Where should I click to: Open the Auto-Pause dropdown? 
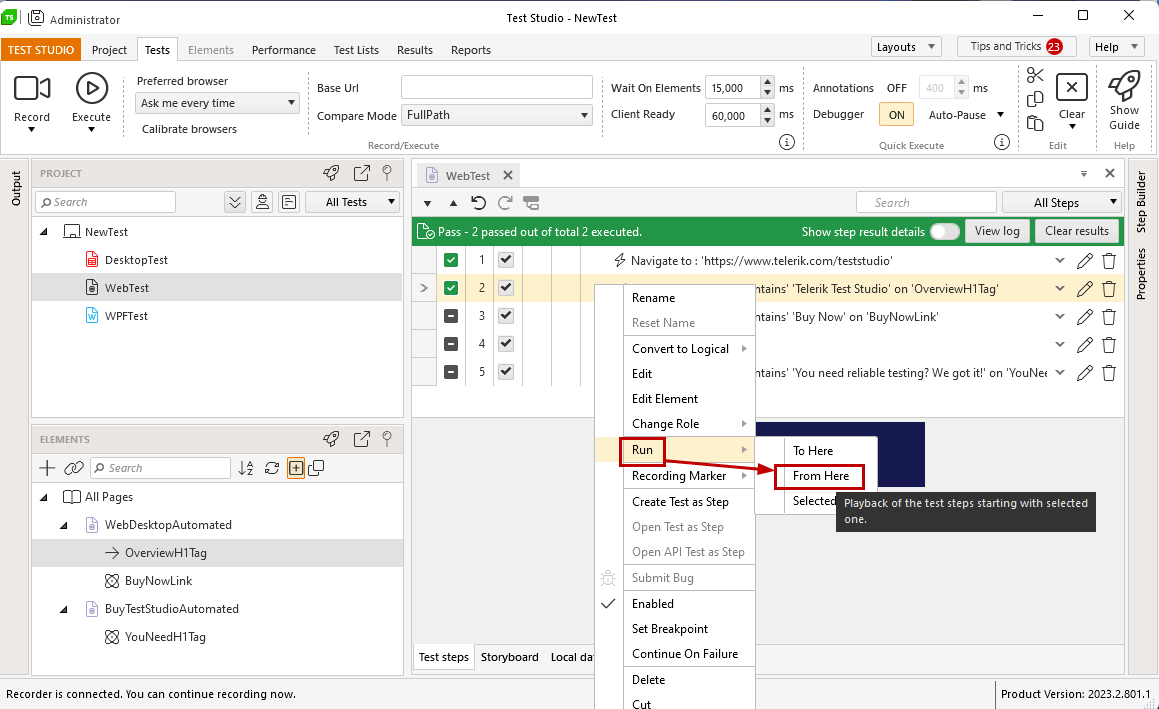1001,115
